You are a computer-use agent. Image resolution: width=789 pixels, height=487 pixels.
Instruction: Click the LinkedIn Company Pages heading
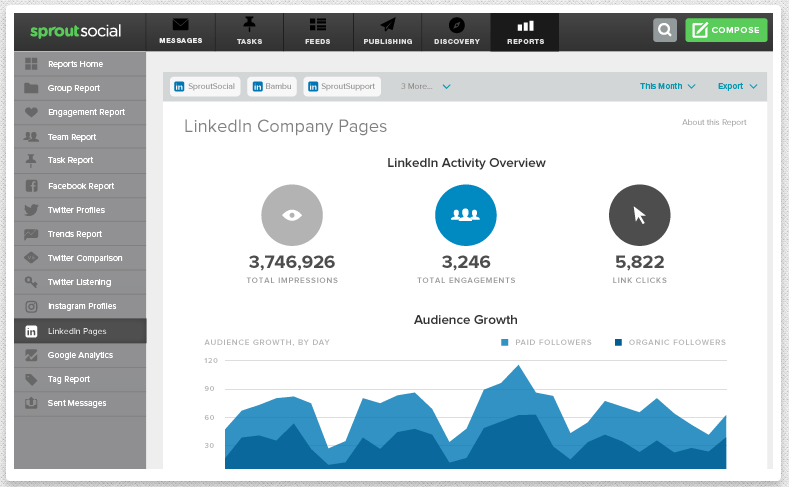pos(285,126)
